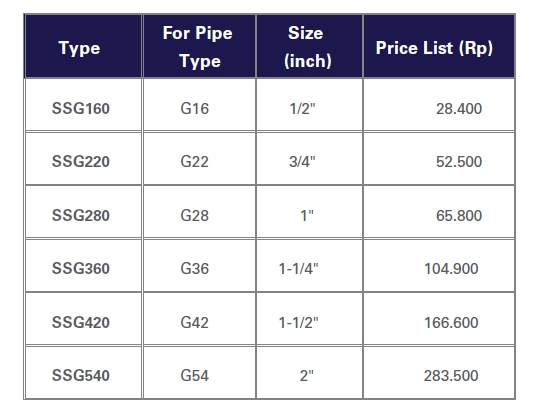Click the 3/4" size cell
540x419 pixels.
point(309,159)
